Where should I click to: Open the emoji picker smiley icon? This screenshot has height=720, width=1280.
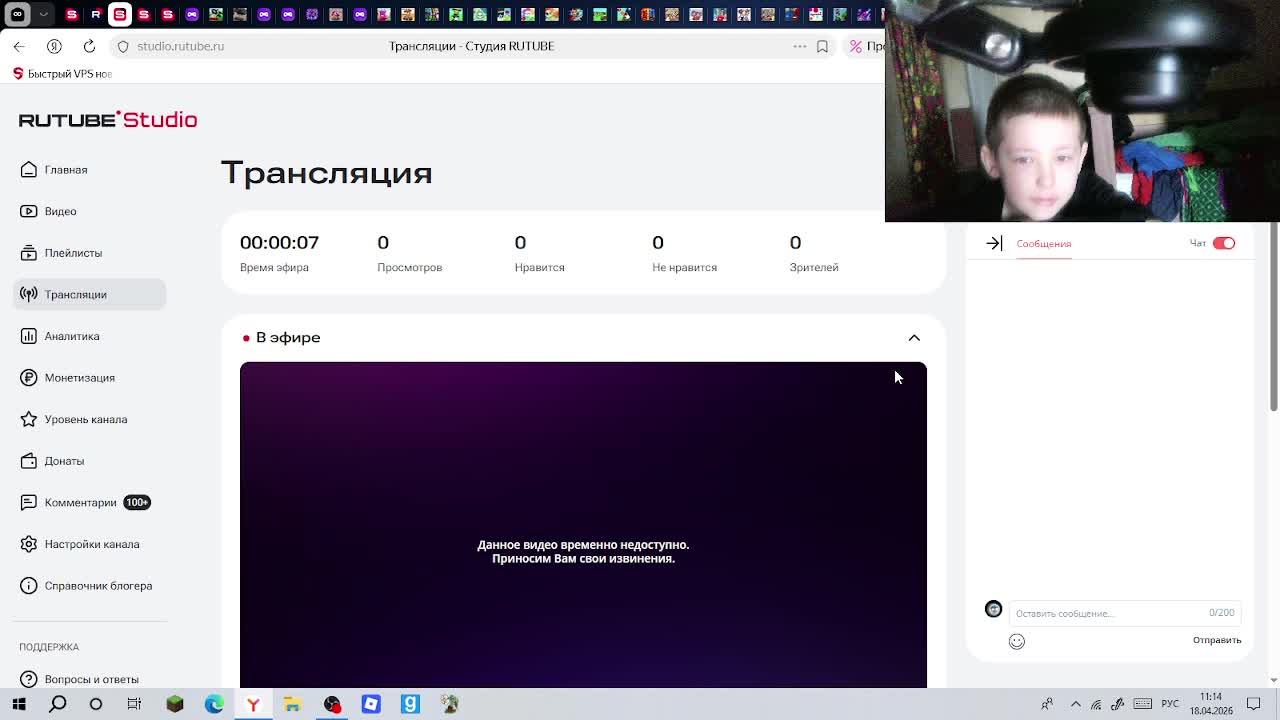pyautogui.click(x=1017, y=641)
